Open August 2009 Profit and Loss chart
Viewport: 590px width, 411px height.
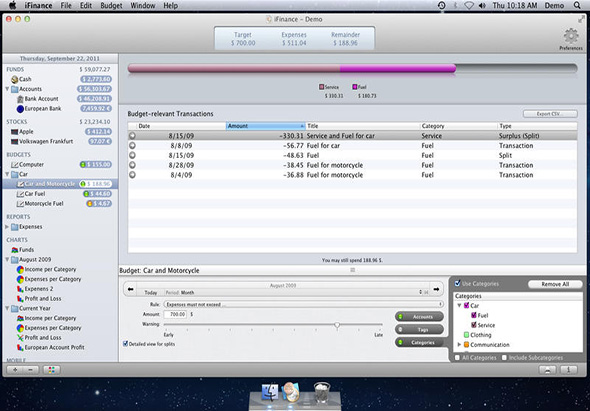(x=20, y=299)
